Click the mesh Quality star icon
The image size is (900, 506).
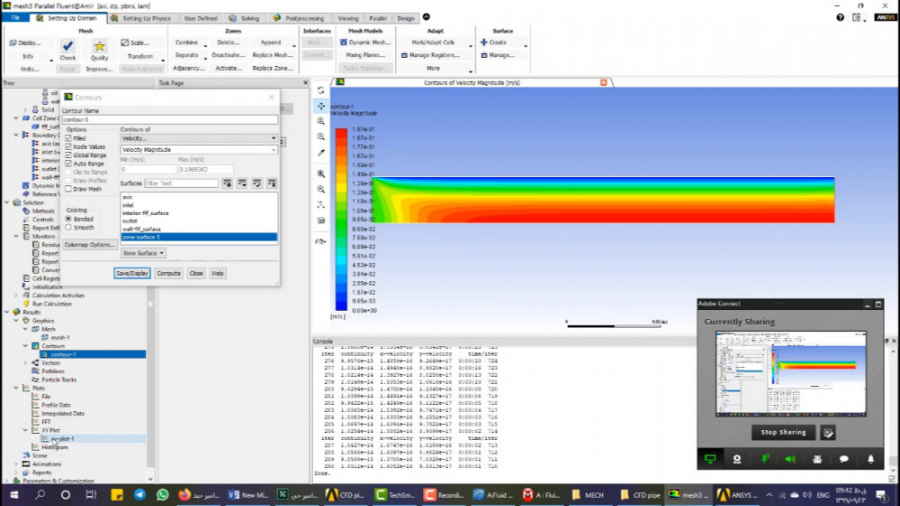coord(99,46)
